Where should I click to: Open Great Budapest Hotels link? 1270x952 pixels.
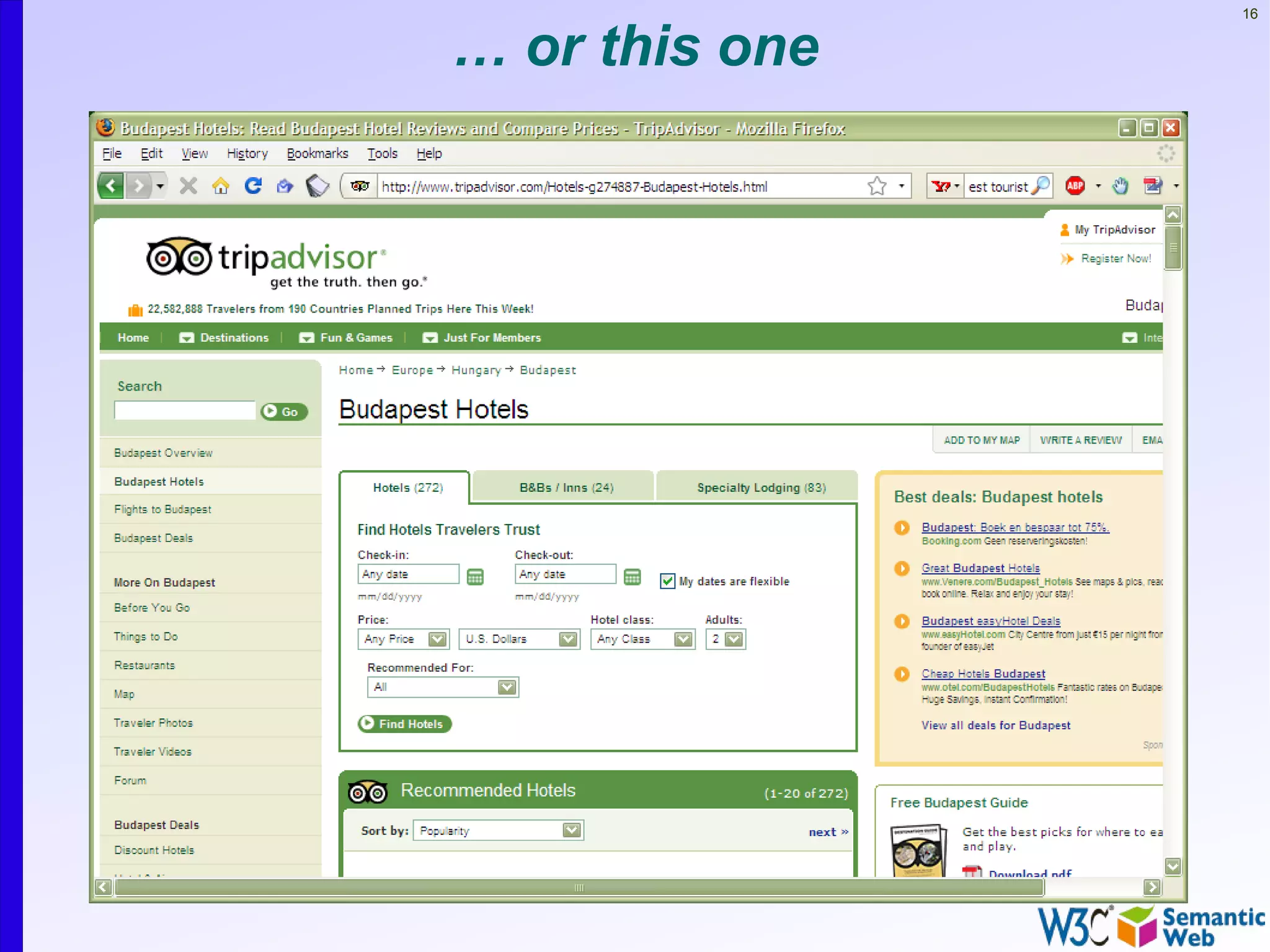980,568
